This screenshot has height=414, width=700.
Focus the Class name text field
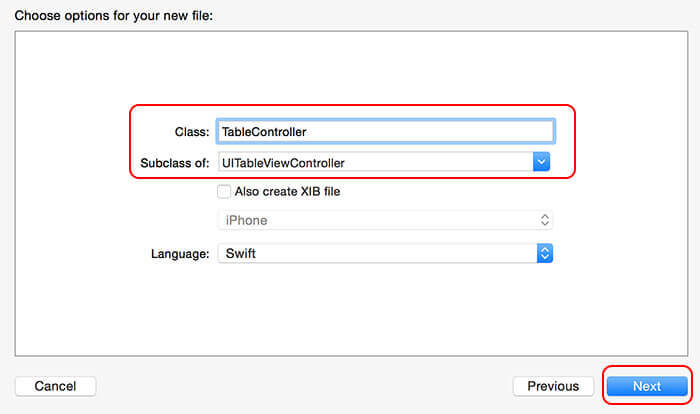pyautogui.click(x=386, y=131)
